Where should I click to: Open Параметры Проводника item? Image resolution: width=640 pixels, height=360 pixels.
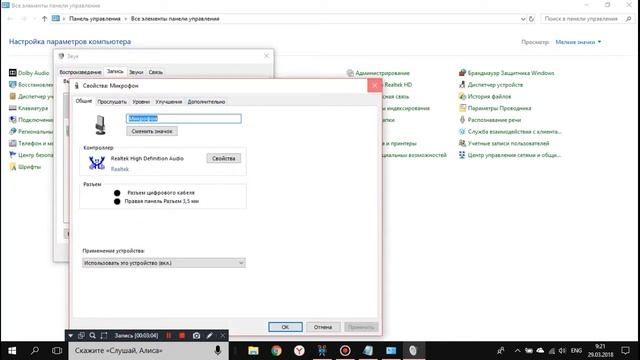pyautogui.click(x=495, y=108)
